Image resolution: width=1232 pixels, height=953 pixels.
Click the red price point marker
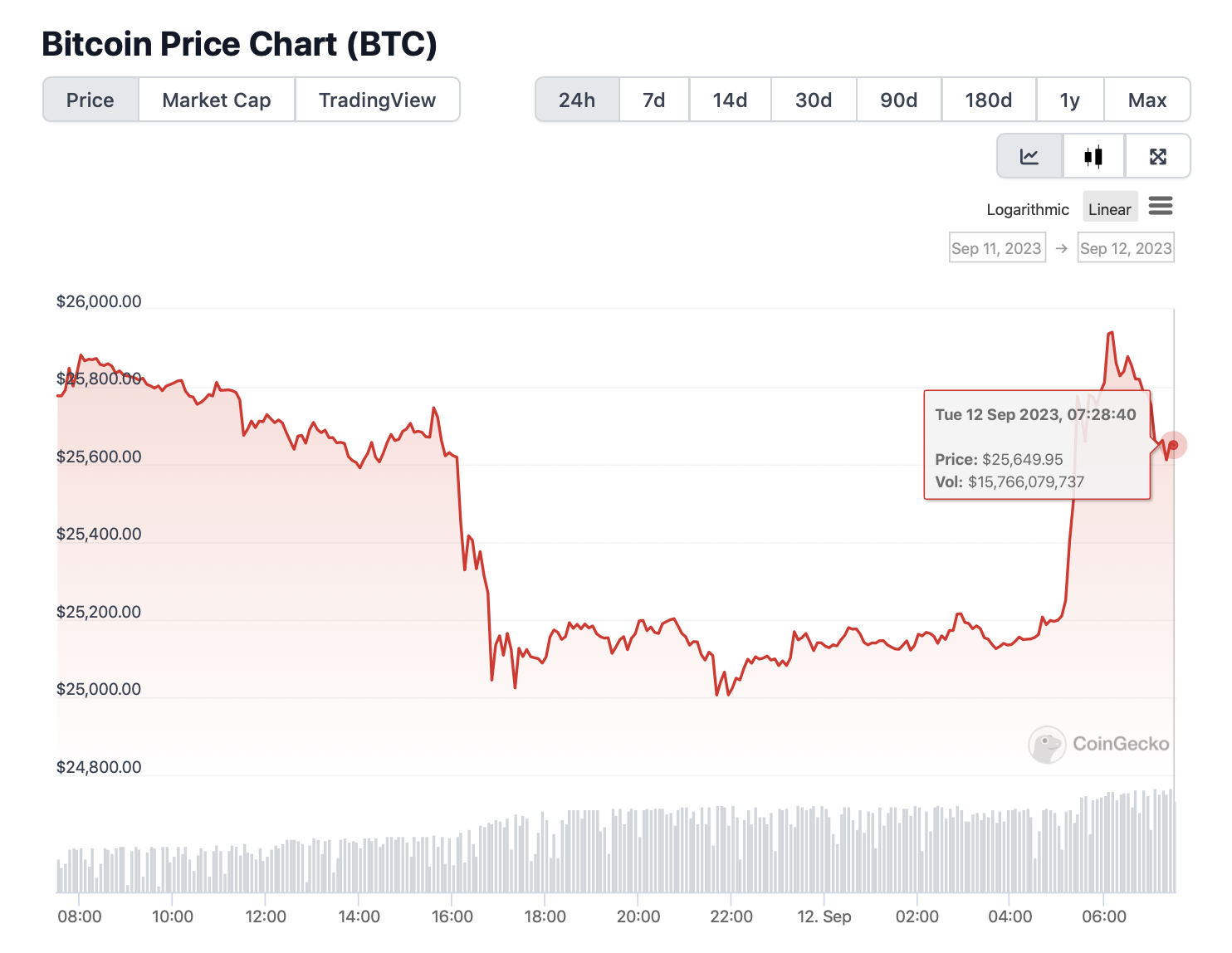1173,445
